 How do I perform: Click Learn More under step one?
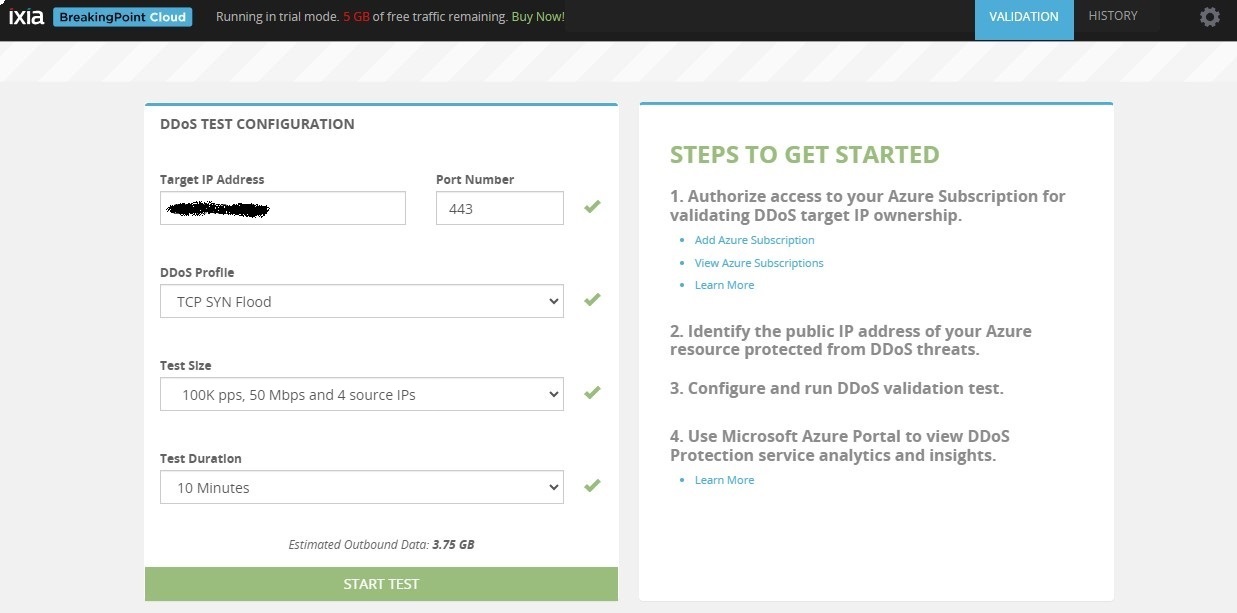click(x=724, y=284)
